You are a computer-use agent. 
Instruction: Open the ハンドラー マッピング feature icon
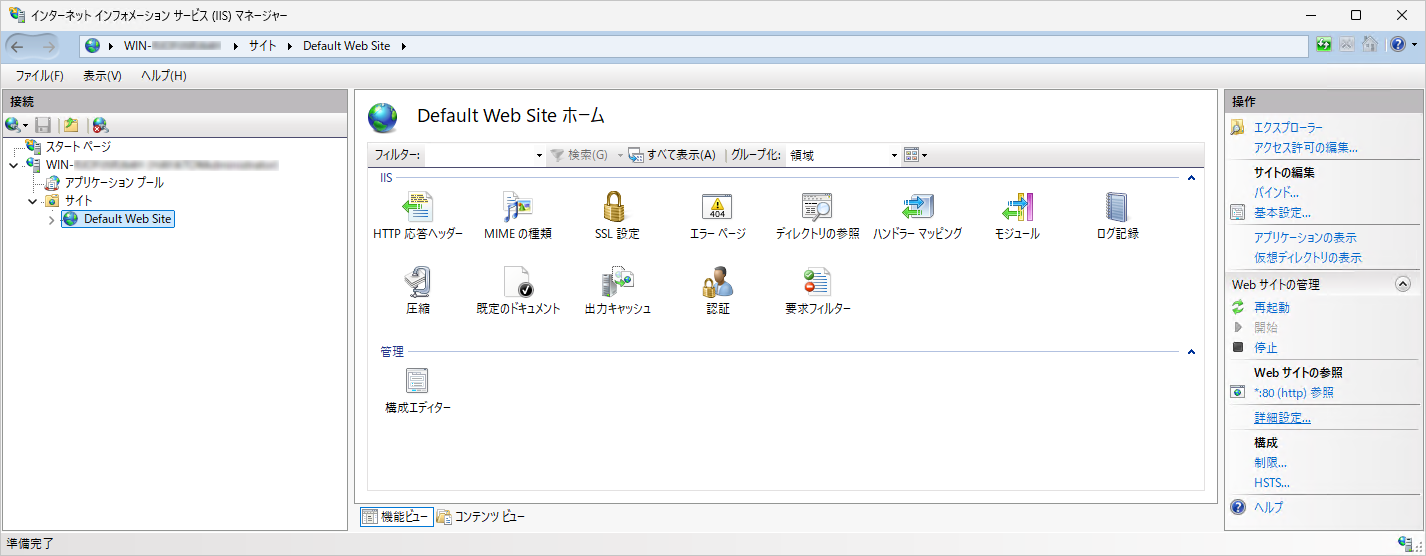click(917, 207)
